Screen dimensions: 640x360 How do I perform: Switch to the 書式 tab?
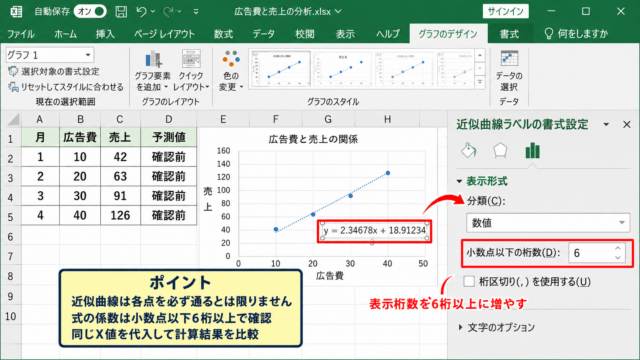pos(509,34)
